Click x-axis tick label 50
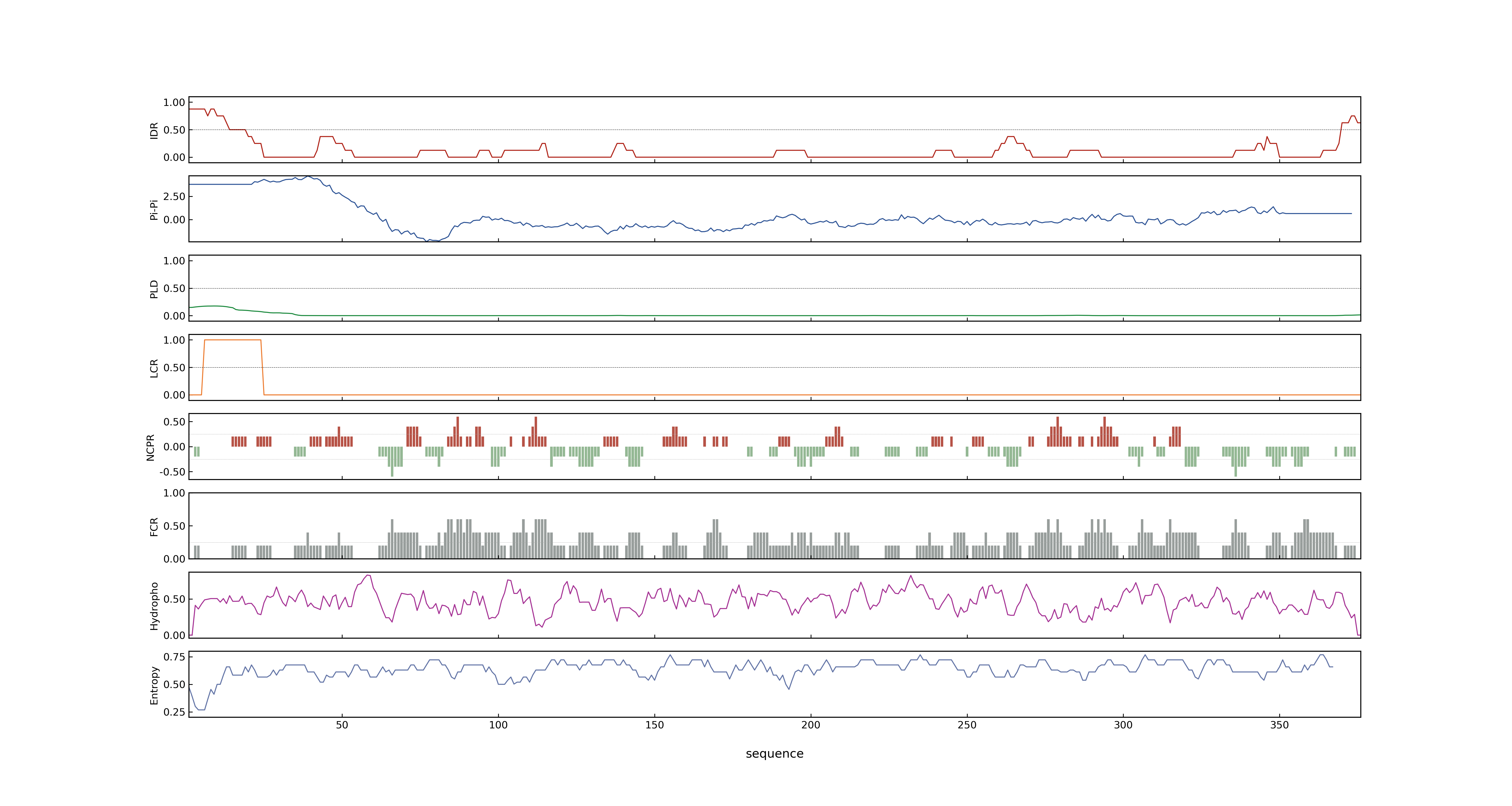Screen dimensions: 1512x806 [x=342, y=725]
